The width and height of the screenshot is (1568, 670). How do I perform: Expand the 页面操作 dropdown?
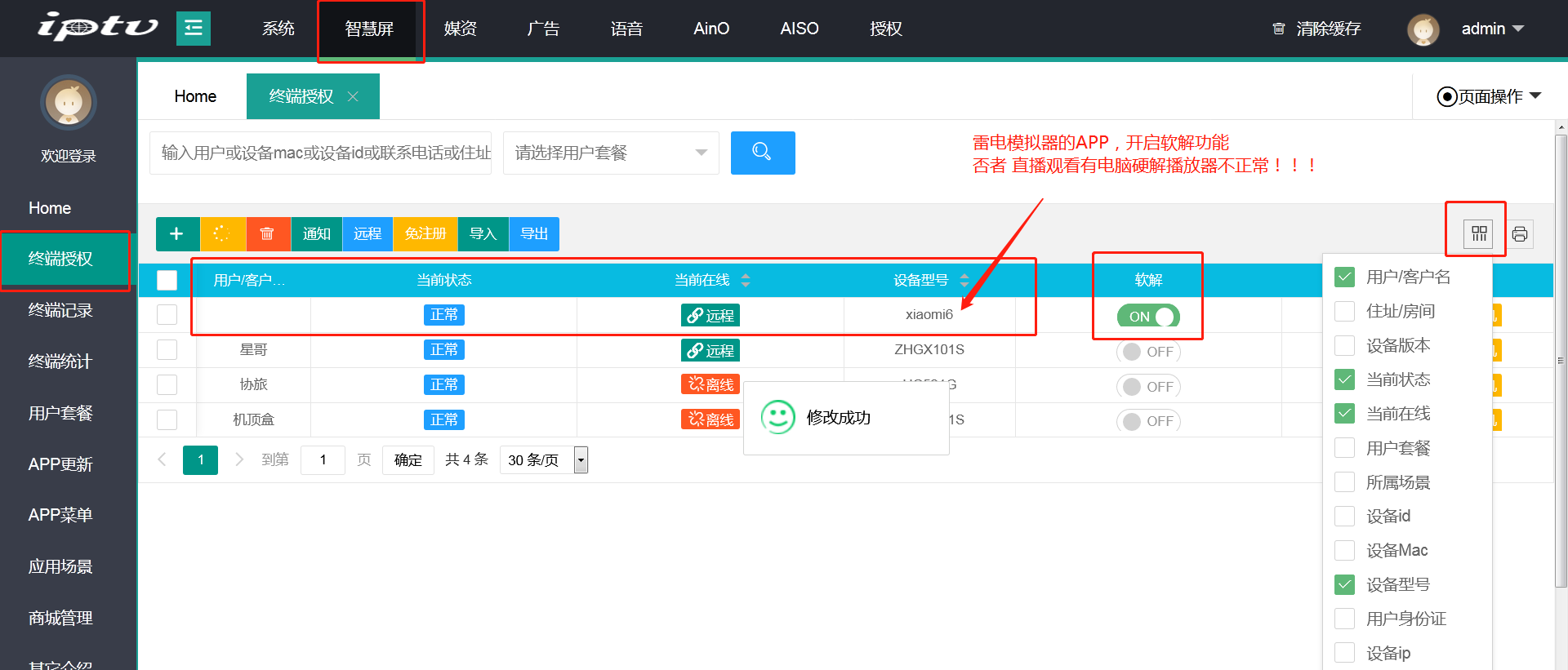pos(1489,96)
